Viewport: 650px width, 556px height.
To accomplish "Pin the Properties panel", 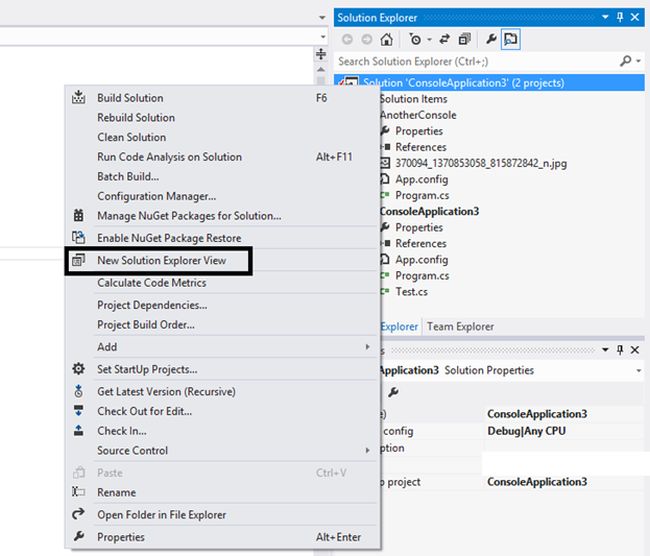I will pos(620,350).
